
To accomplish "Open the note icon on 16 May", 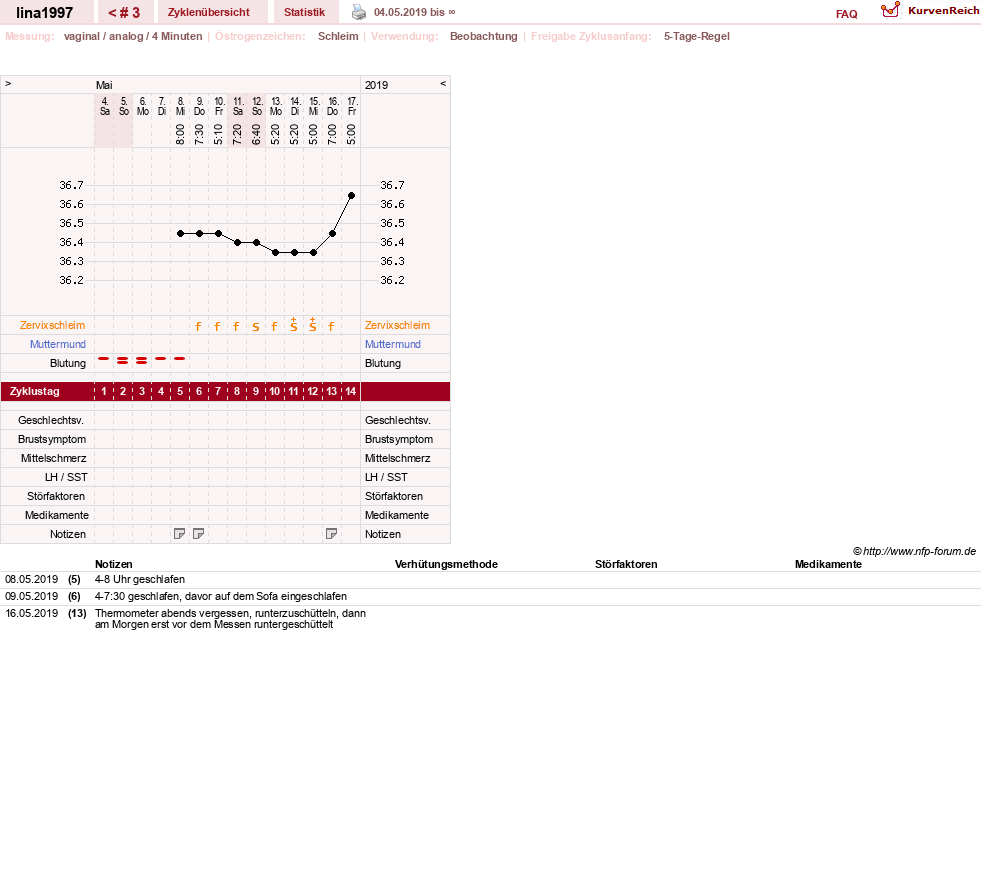I will point(332,534).
